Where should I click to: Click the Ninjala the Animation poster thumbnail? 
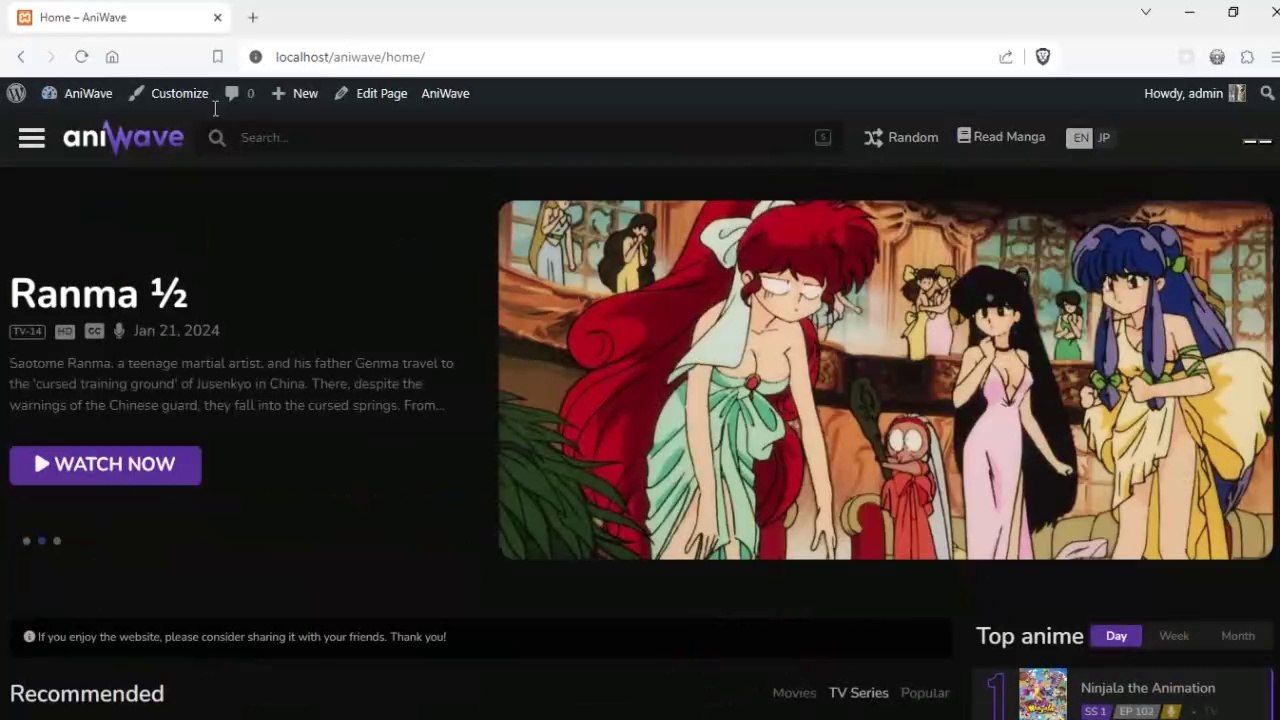1043,695
